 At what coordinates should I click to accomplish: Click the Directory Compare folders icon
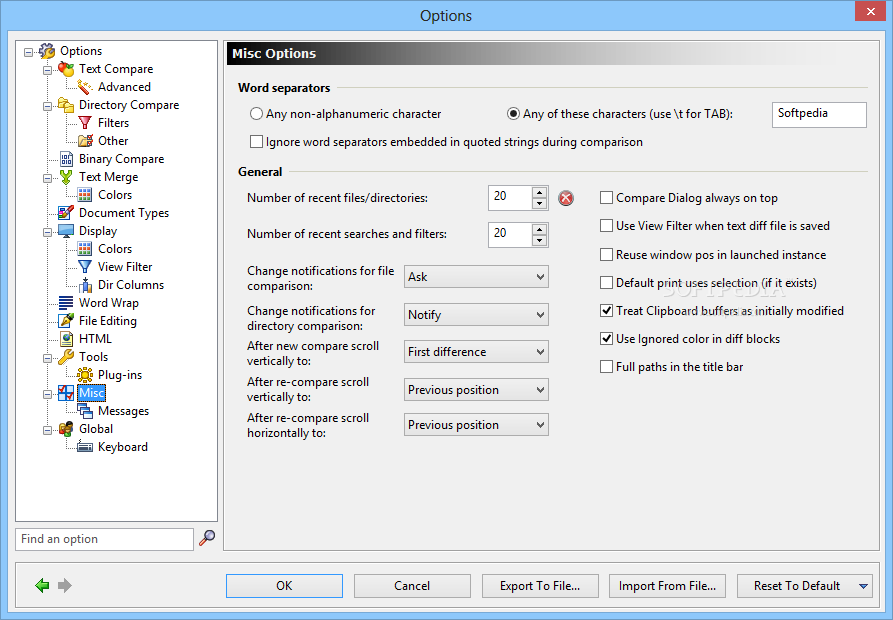click(66, 105)
